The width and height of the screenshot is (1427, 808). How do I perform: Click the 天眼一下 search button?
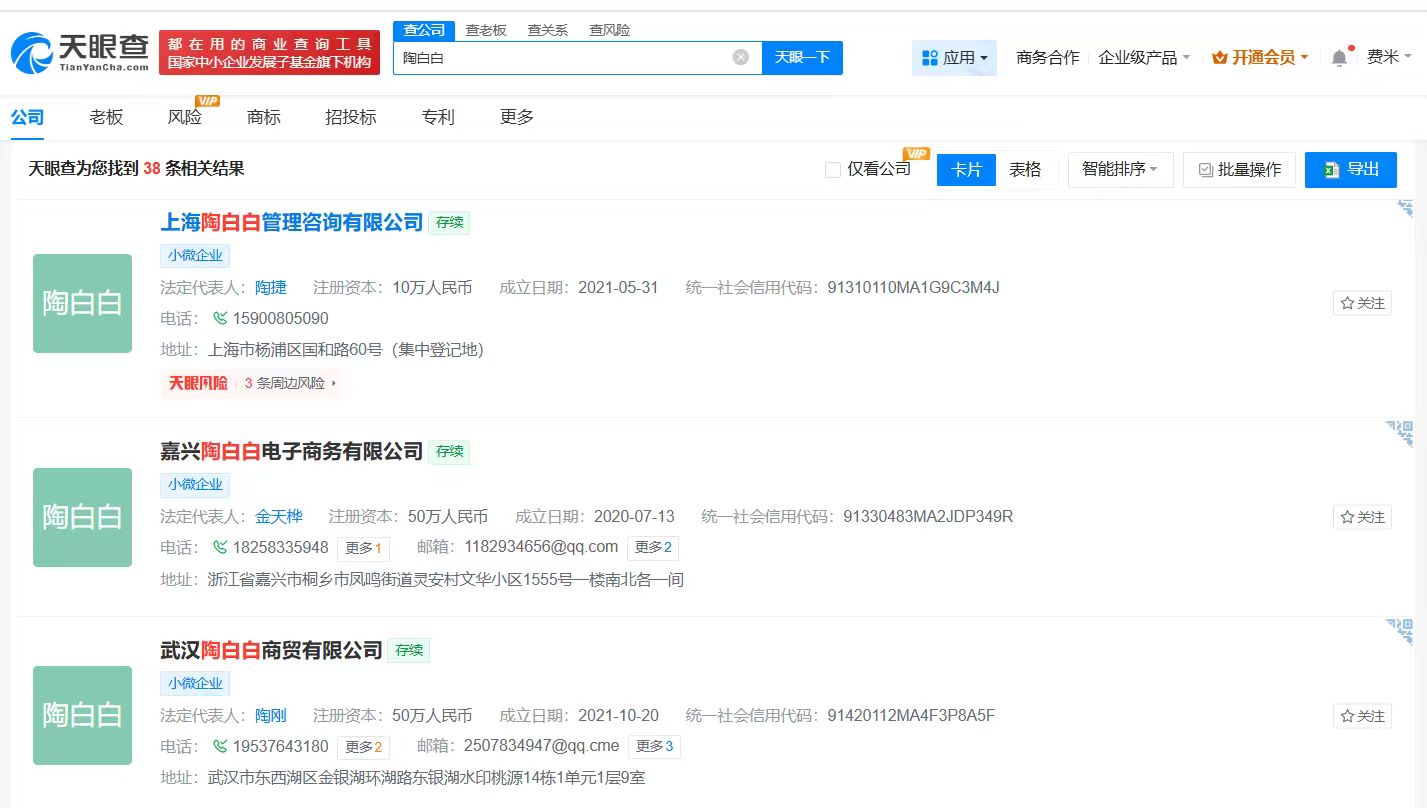[x=802, y=58]
